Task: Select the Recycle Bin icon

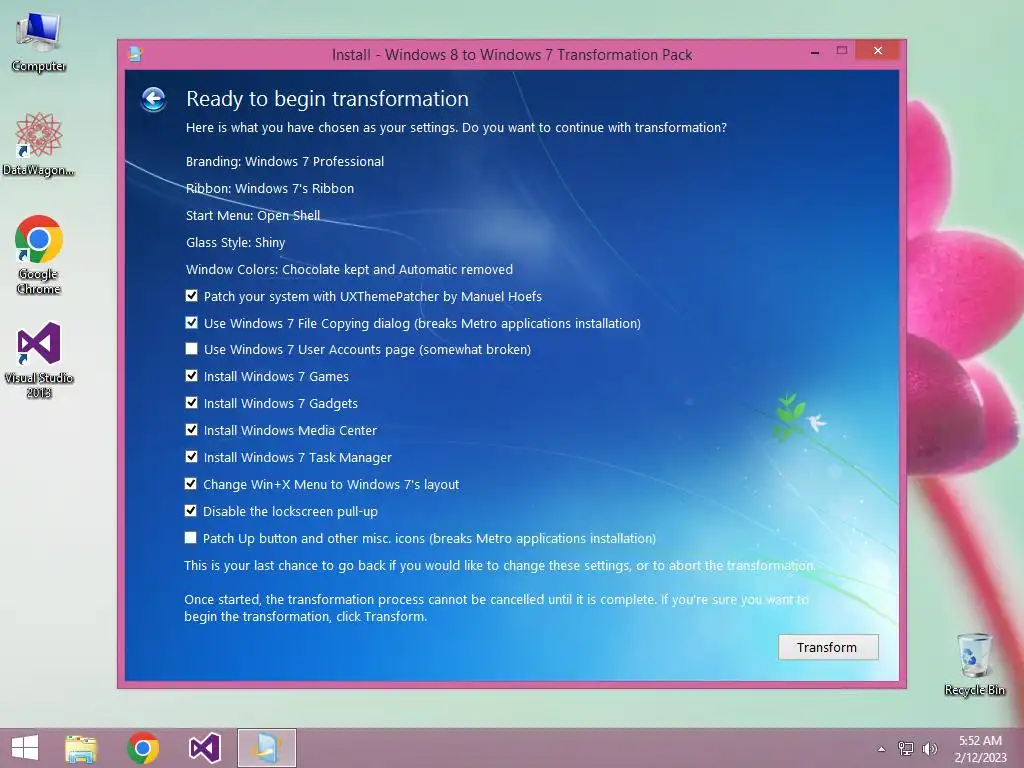Action: coord(974,664)
